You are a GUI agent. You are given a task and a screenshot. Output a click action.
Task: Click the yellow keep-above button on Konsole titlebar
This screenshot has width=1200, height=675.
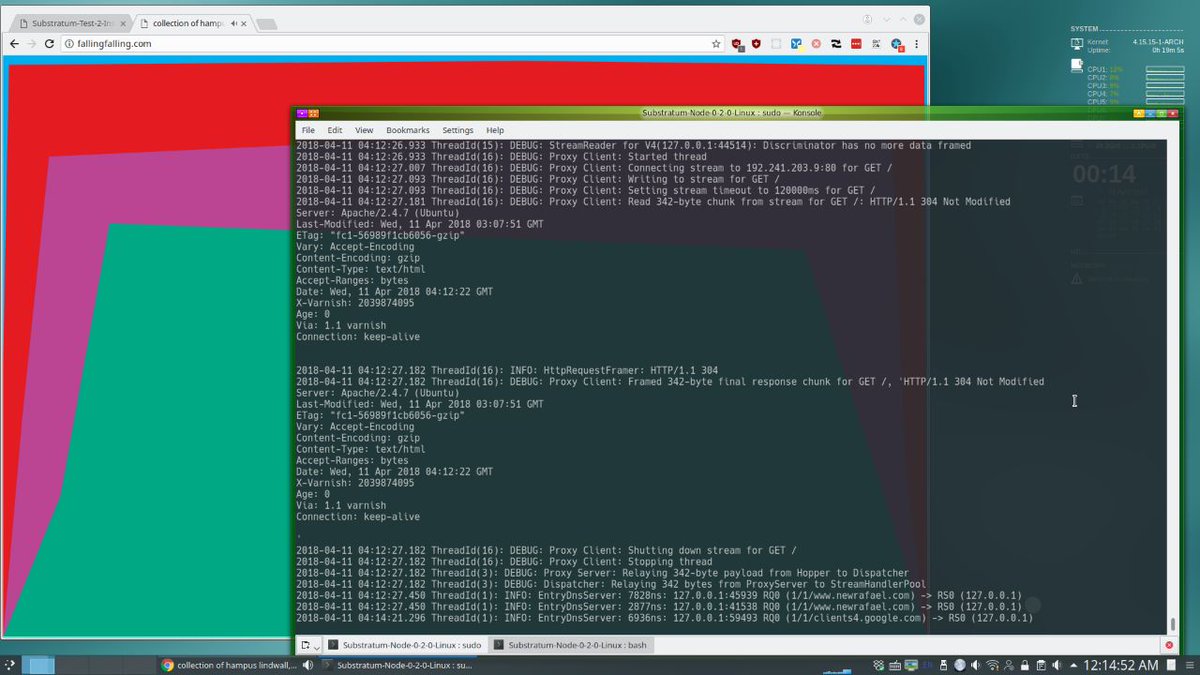1139,114
